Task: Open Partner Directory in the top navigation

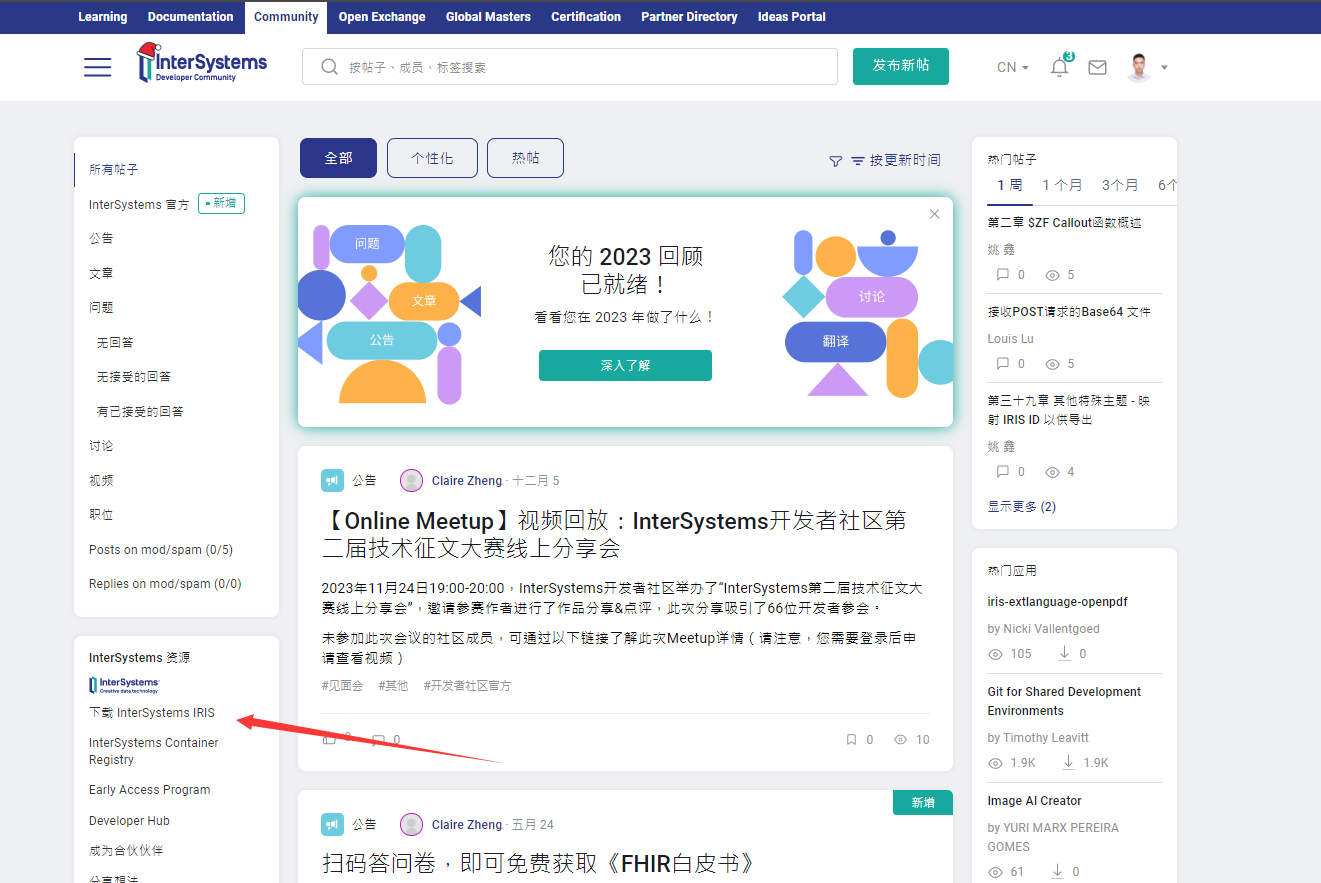Action: [689, 17]
